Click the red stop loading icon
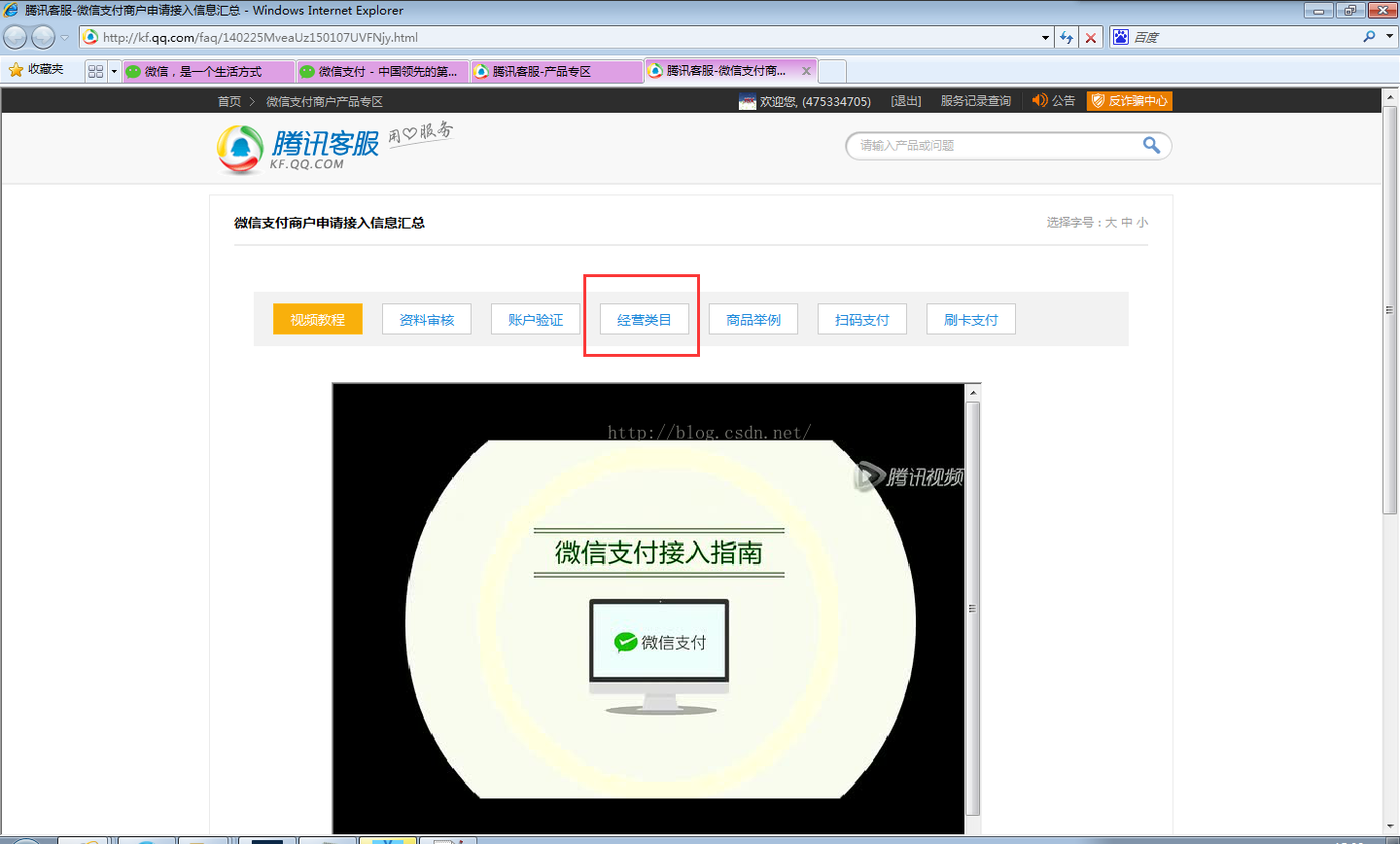 [1091, 37]
